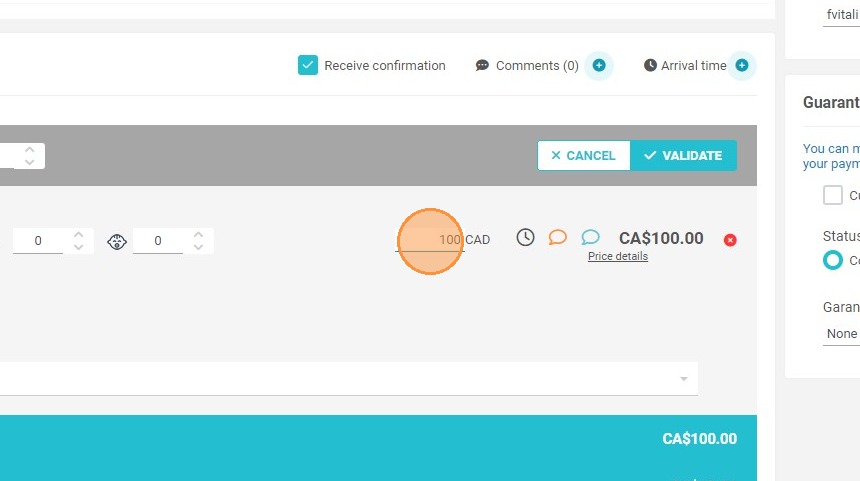The image size is (860, 481).
Task: Add arrival time with the plus icon
Action: 742,65
